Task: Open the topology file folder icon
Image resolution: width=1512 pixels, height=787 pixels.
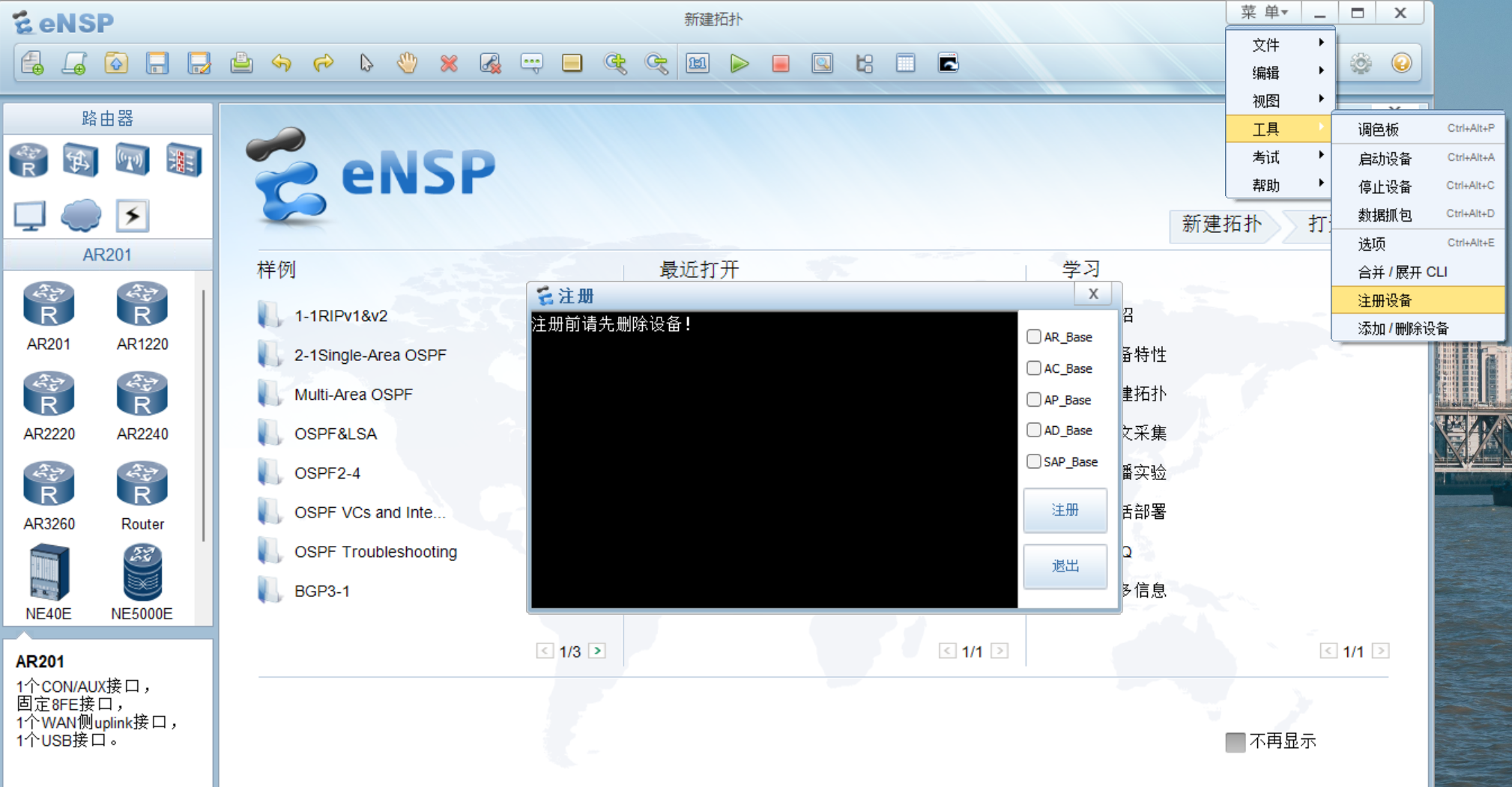Action: click(x=116, y=64)
